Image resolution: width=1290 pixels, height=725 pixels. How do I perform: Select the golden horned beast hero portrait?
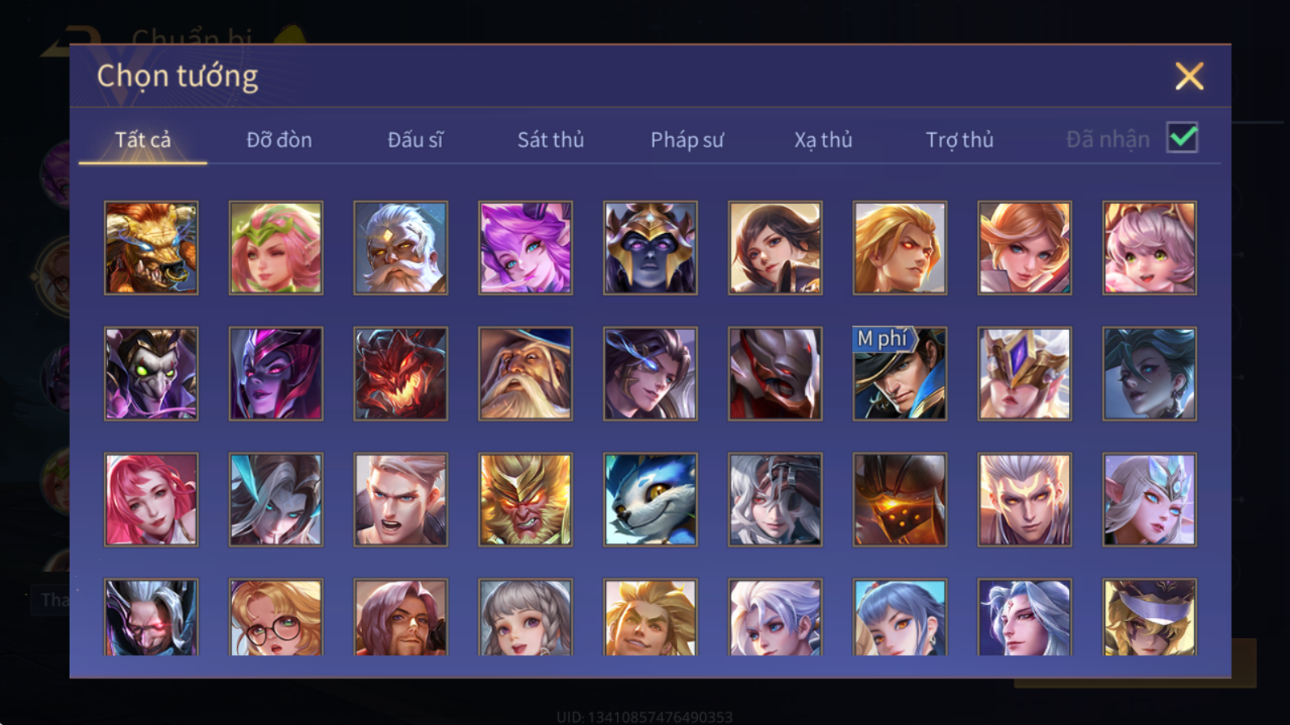tap(151, 248)
